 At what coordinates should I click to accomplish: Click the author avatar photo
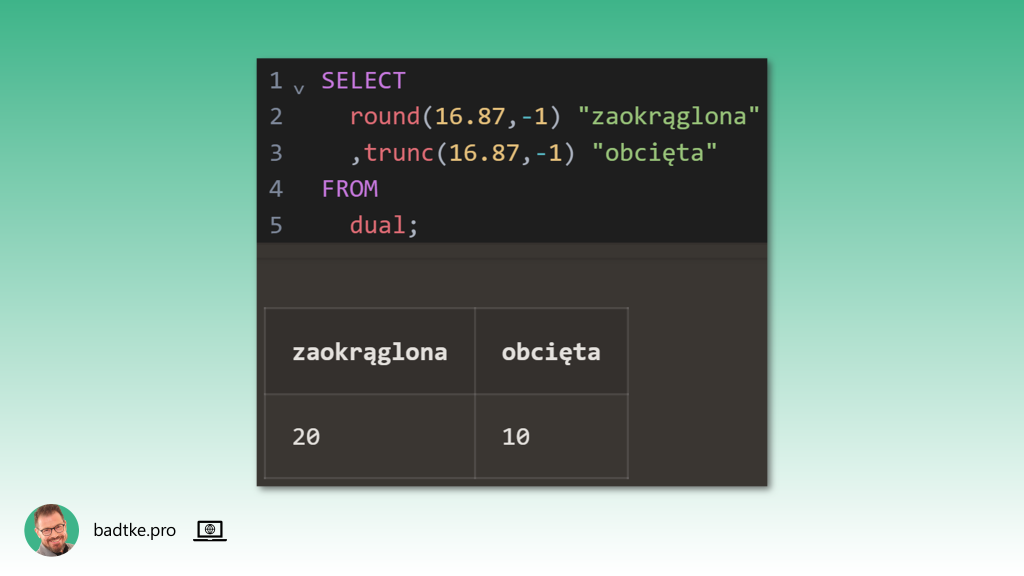point(52,530)
